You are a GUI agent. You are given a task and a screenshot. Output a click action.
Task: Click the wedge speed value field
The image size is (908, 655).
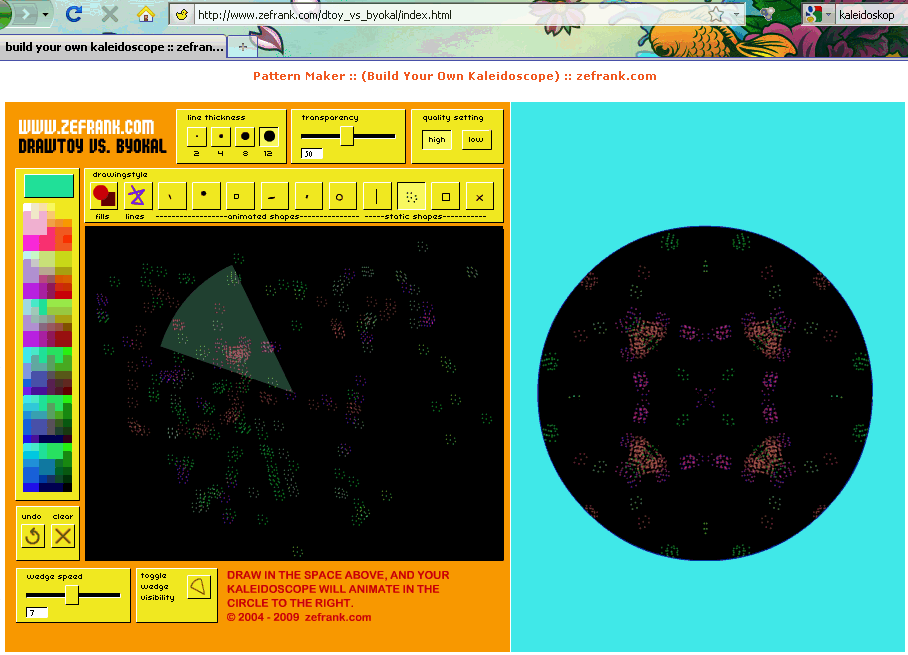(x=37, y=612)
